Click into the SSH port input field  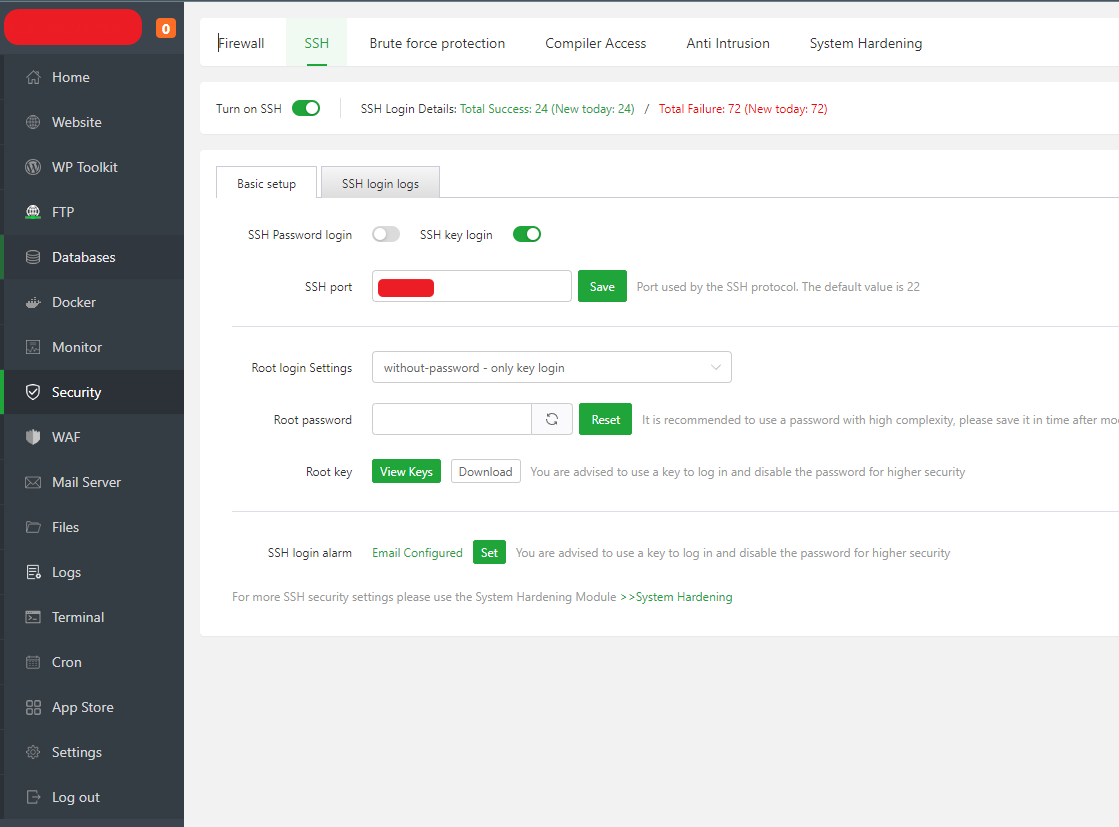[x=472, y=286]
